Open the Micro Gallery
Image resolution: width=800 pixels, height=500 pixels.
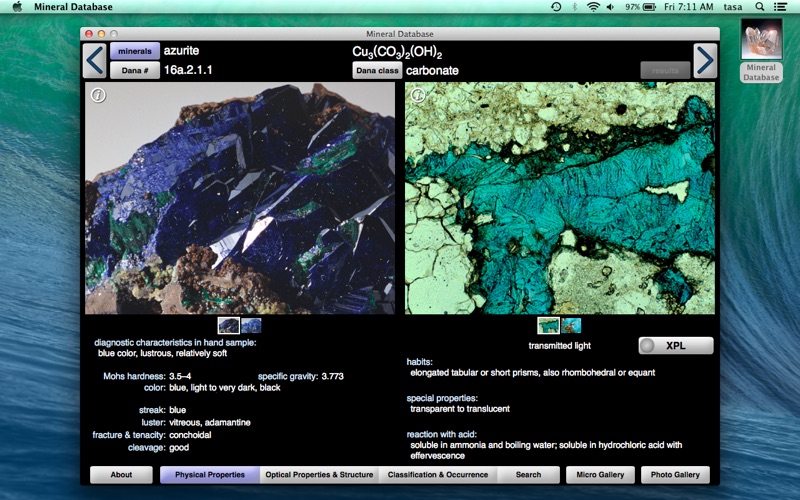(x=600, y=474)
